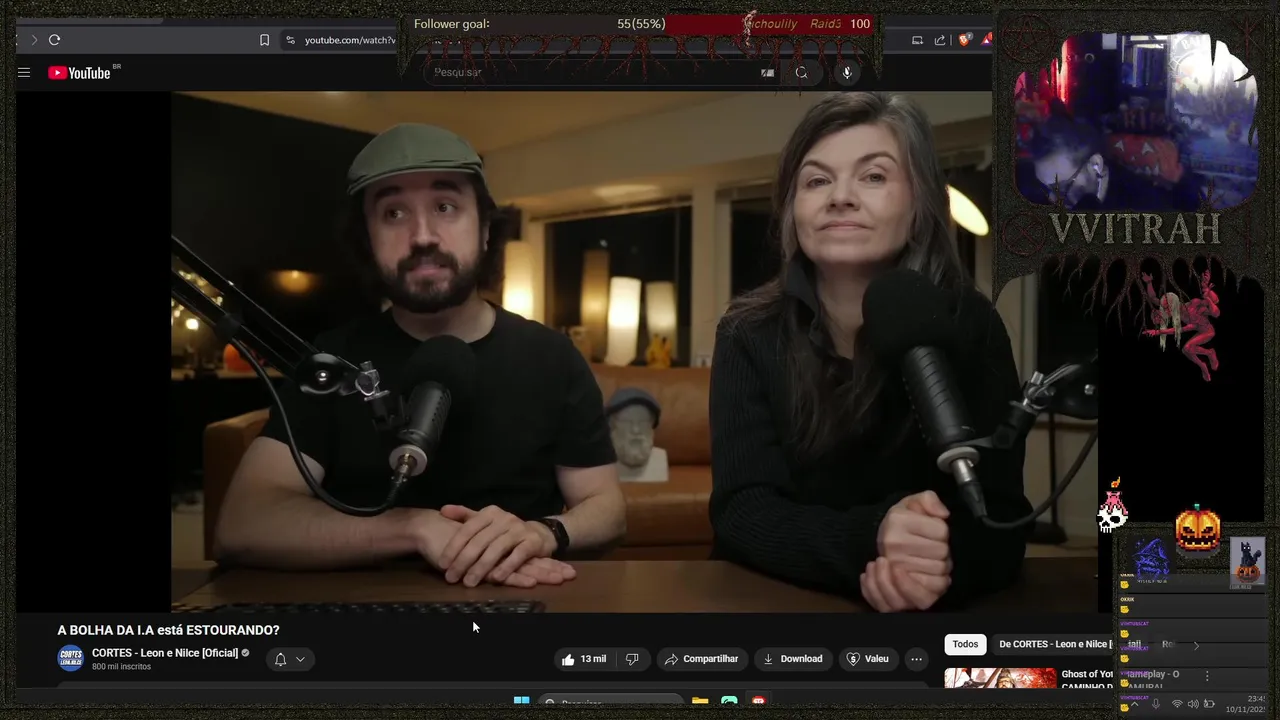Like the video with 13 mil thumbs up
The image size is (1280, 720).
(584, 659)
